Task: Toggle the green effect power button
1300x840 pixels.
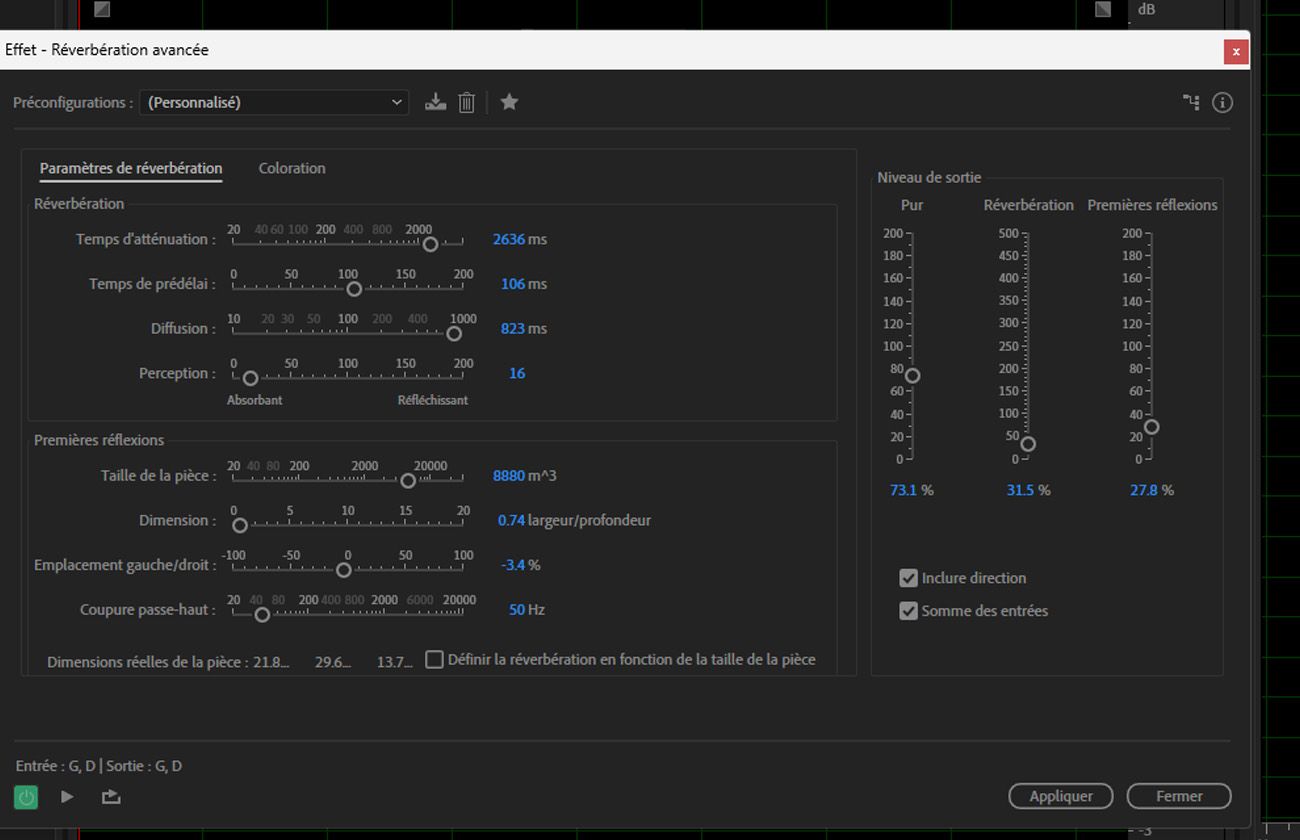Action: tap(26, 797)
